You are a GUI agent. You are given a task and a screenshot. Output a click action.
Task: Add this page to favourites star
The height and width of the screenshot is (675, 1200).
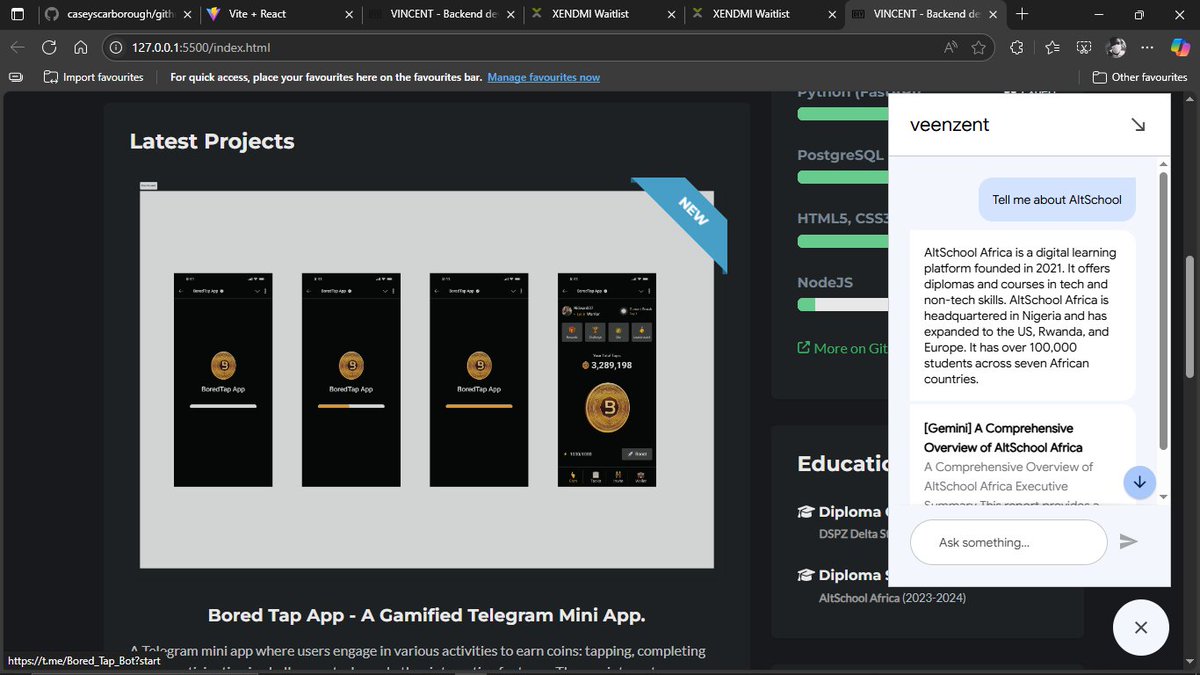978,47
